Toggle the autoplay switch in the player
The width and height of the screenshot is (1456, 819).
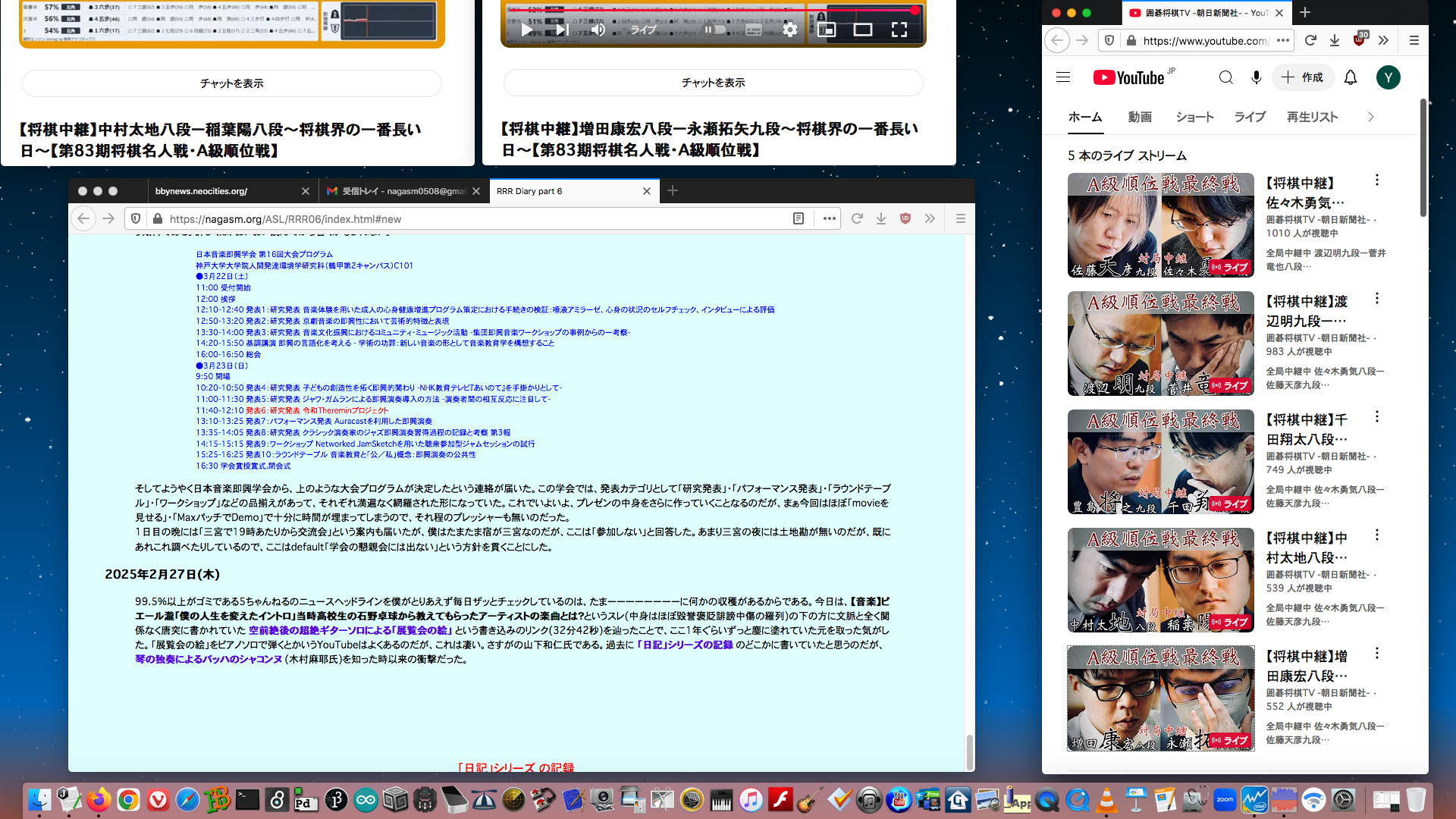714,30
